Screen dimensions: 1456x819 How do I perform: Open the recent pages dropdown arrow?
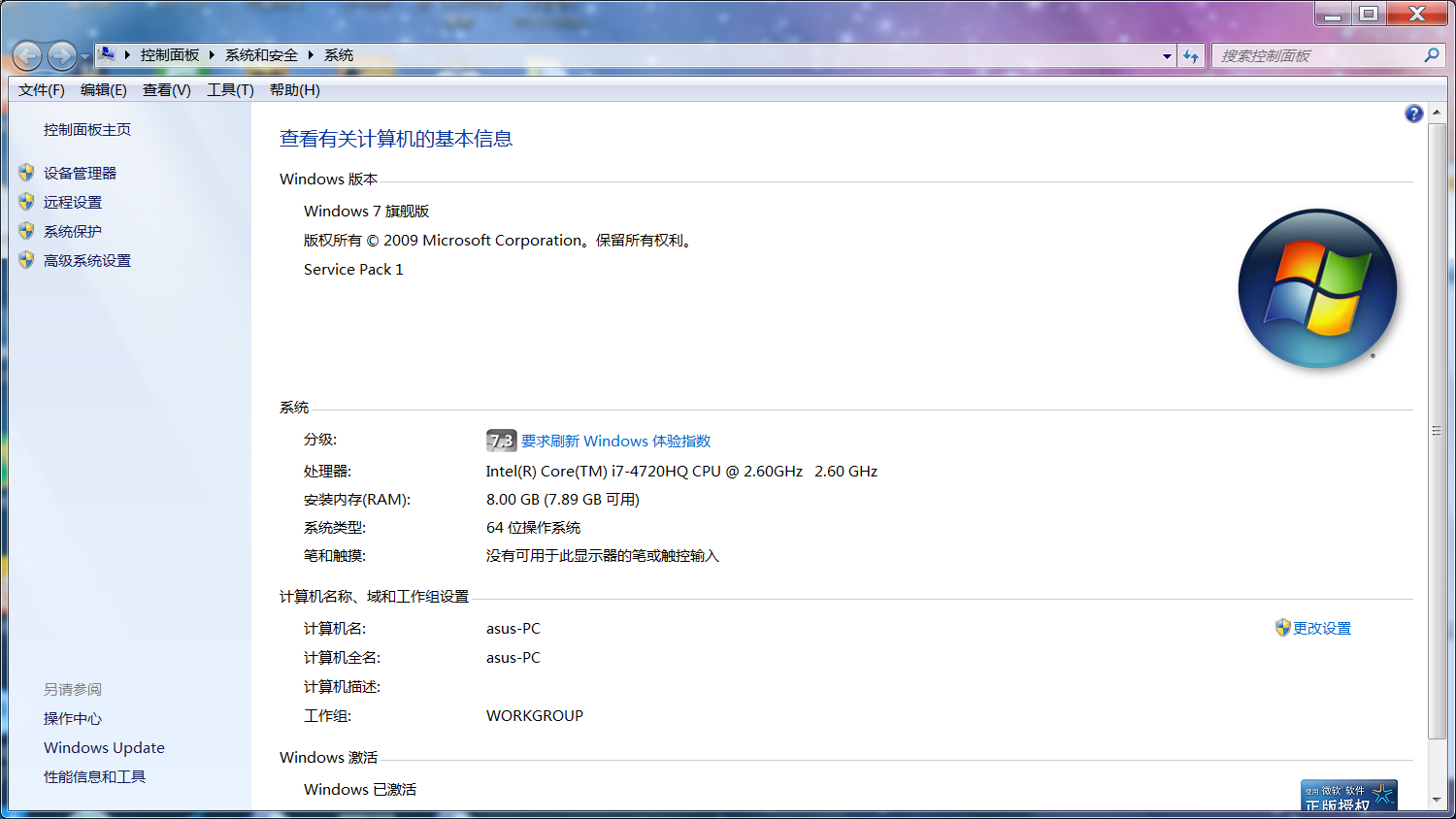click(x=85, y=57)
